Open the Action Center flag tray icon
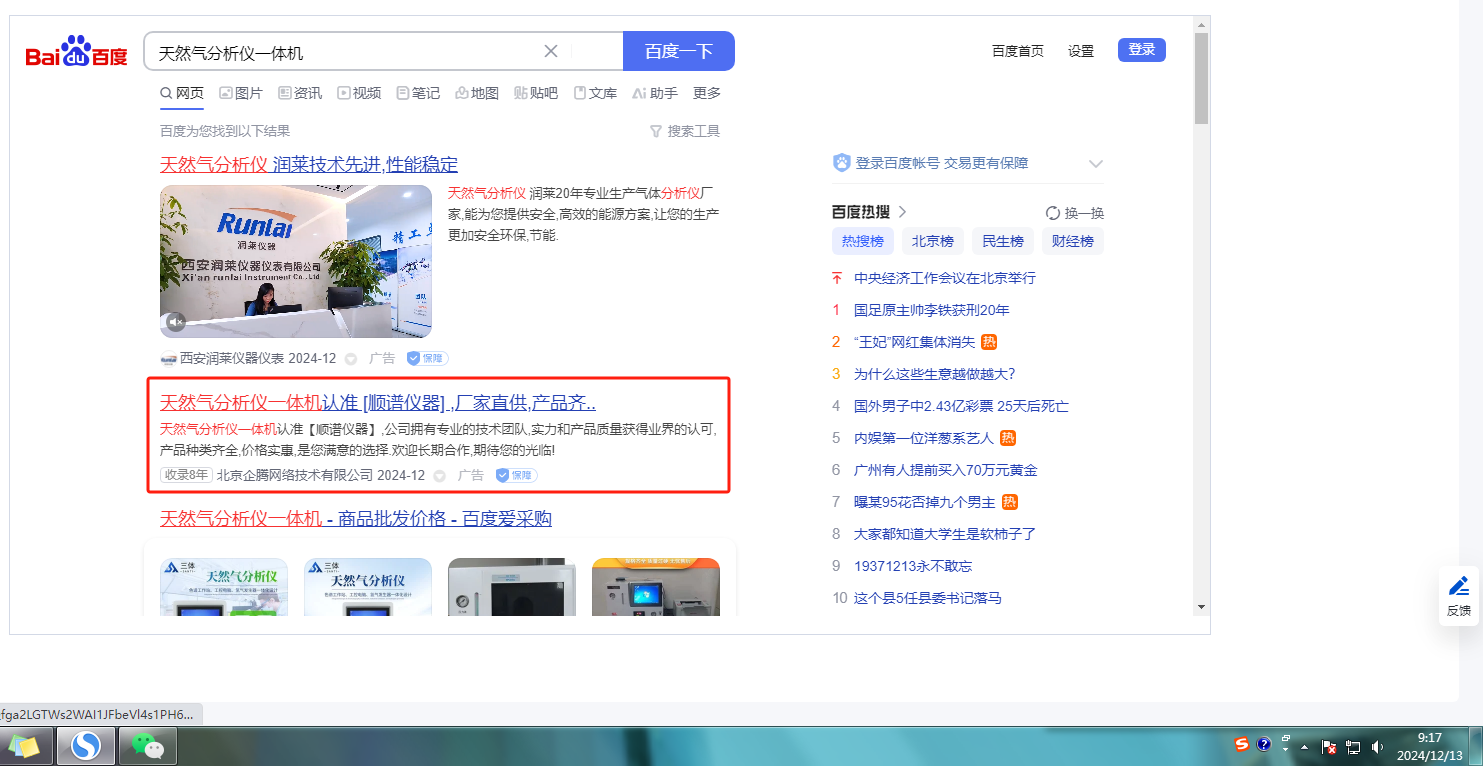The height and width of the screenshot is (766, 1483). coord(1330,746)
